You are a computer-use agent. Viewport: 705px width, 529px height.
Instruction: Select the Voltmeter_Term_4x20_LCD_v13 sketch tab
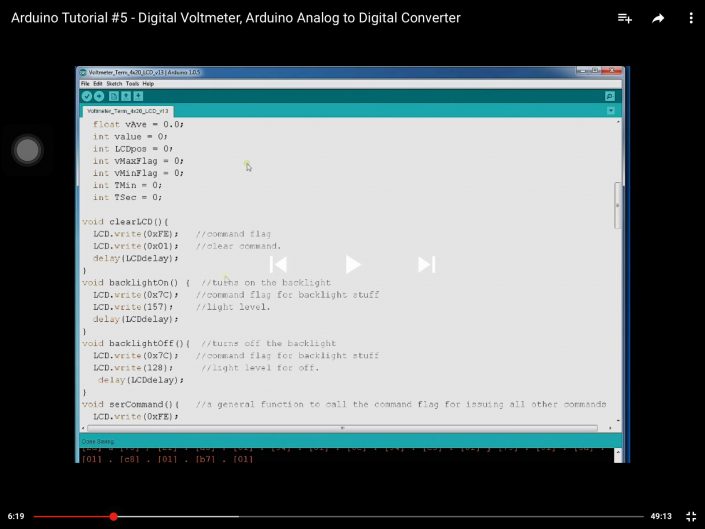click(x=128, y=111)
